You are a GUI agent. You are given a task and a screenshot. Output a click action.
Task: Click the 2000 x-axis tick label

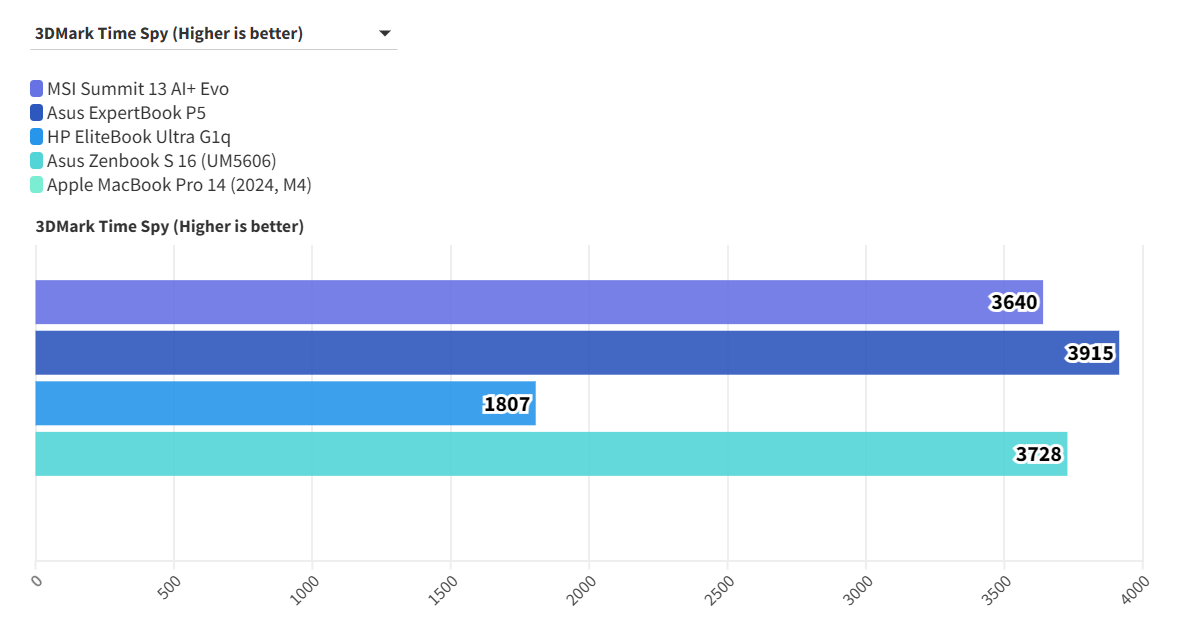(x=584, y=589)
